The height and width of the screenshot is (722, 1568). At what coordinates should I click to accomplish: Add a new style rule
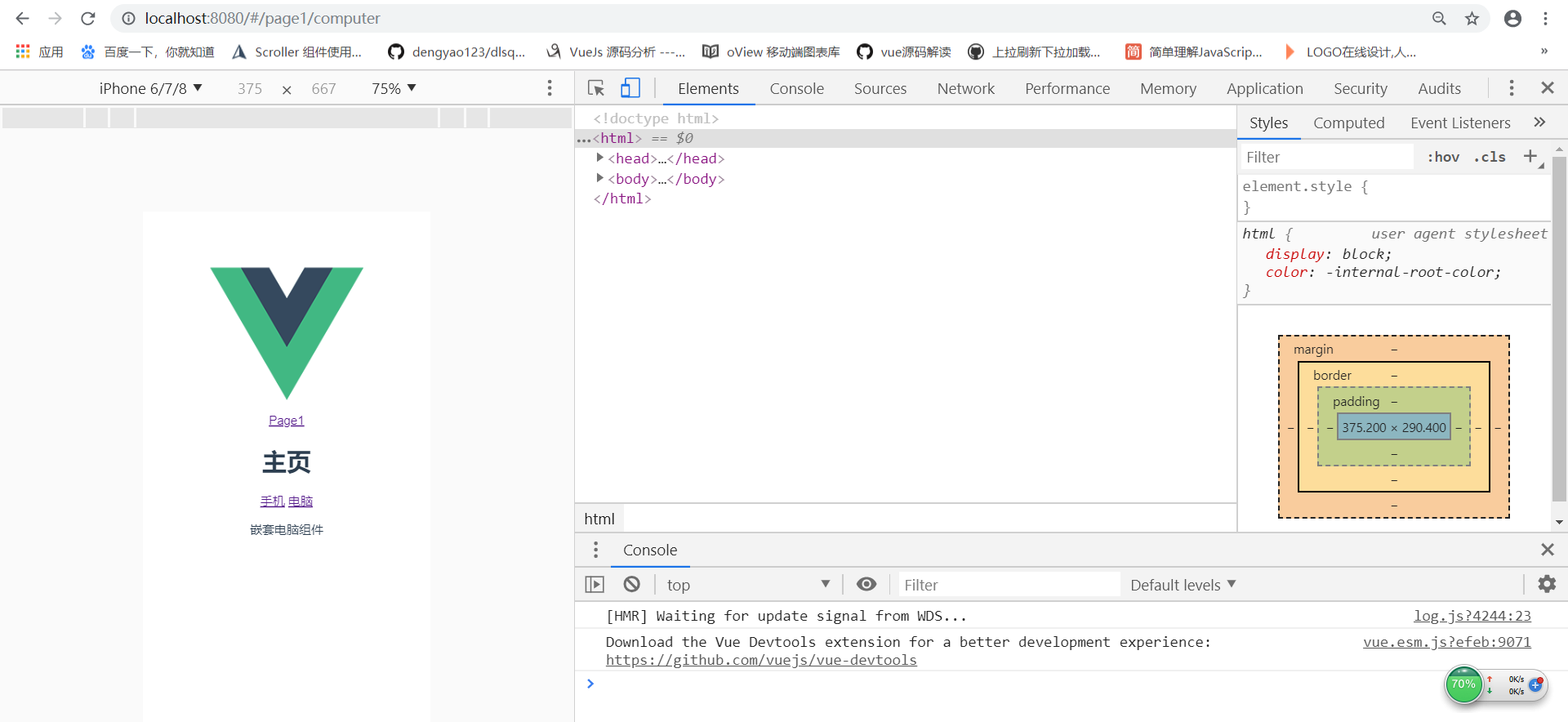click(x=1530, y=156)
